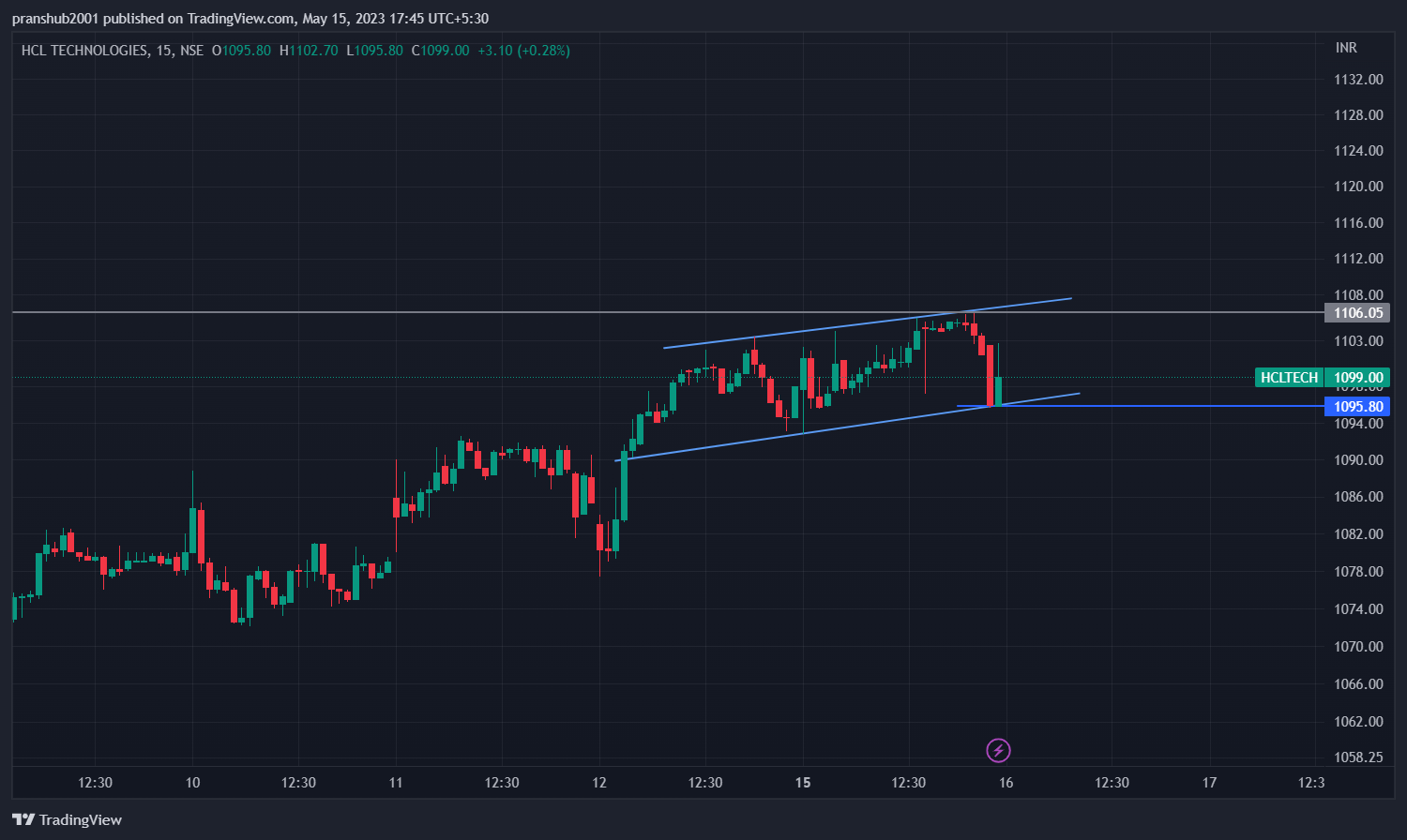Click the date 17 on time axis

pyautogui.click(x=1209, y=783)
